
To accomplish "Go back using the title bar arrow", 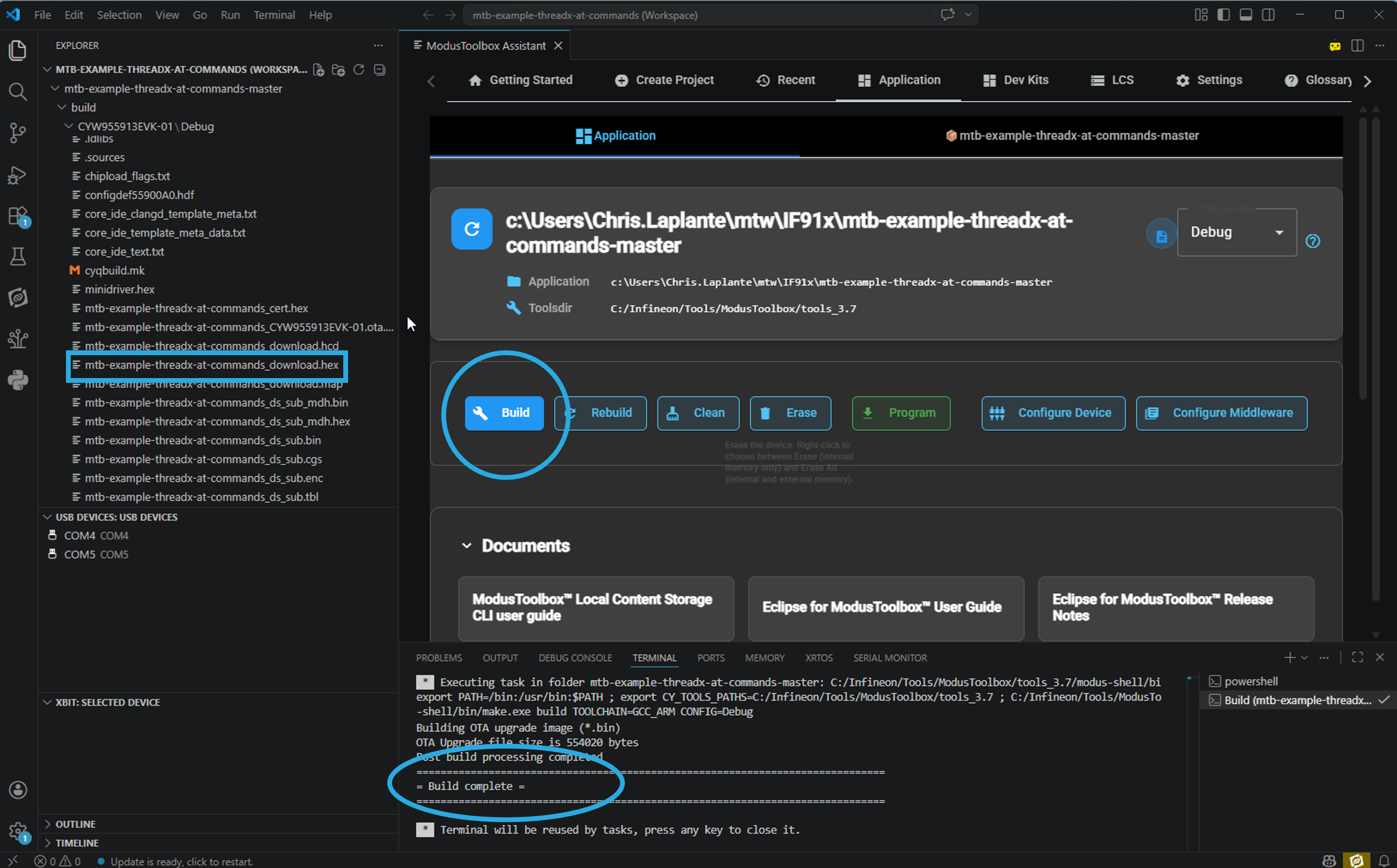I will (x=428, y=15).
